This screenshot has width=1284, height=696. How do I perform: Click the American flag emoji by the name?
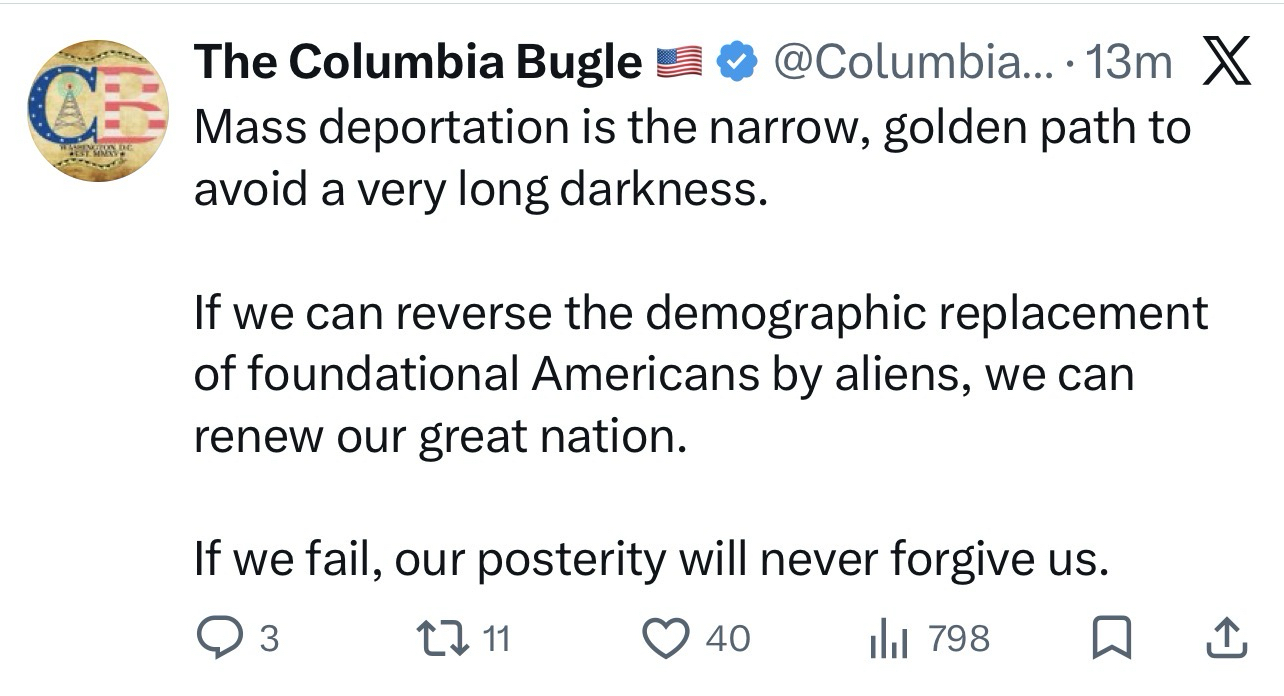point(680,64)
